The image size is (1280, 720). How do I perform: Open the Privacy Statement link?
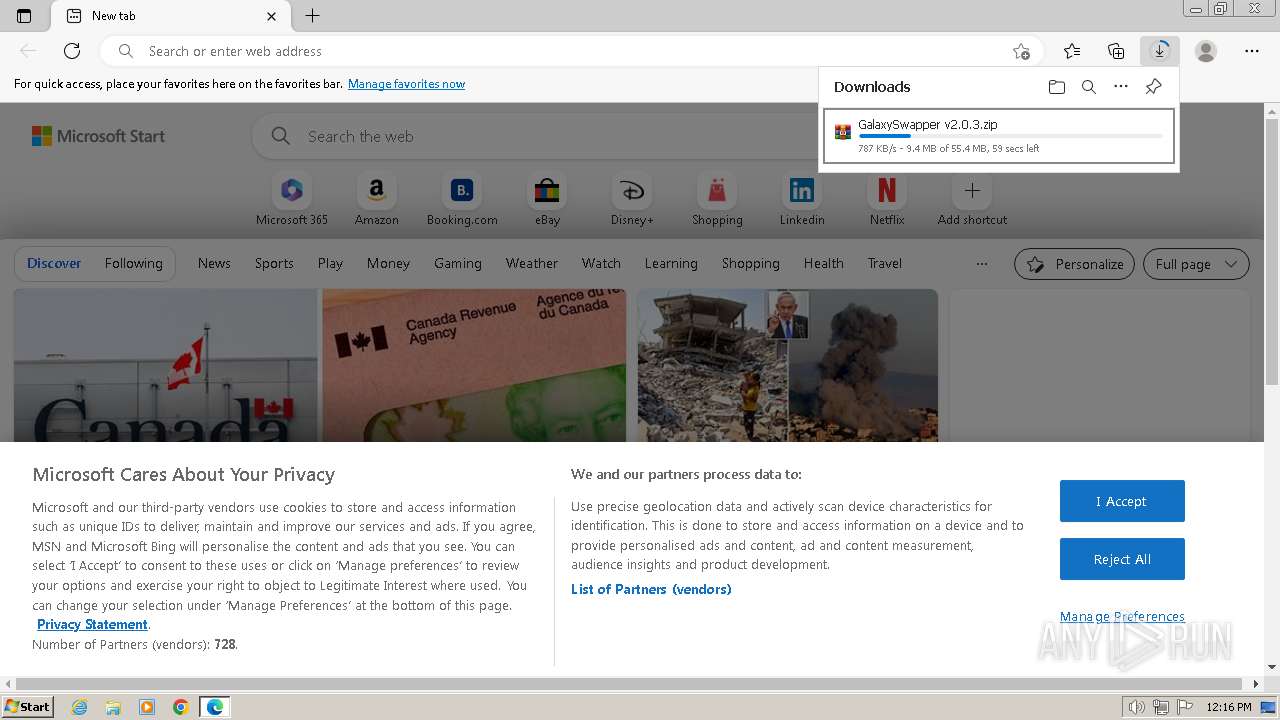[x=92, y=624]
